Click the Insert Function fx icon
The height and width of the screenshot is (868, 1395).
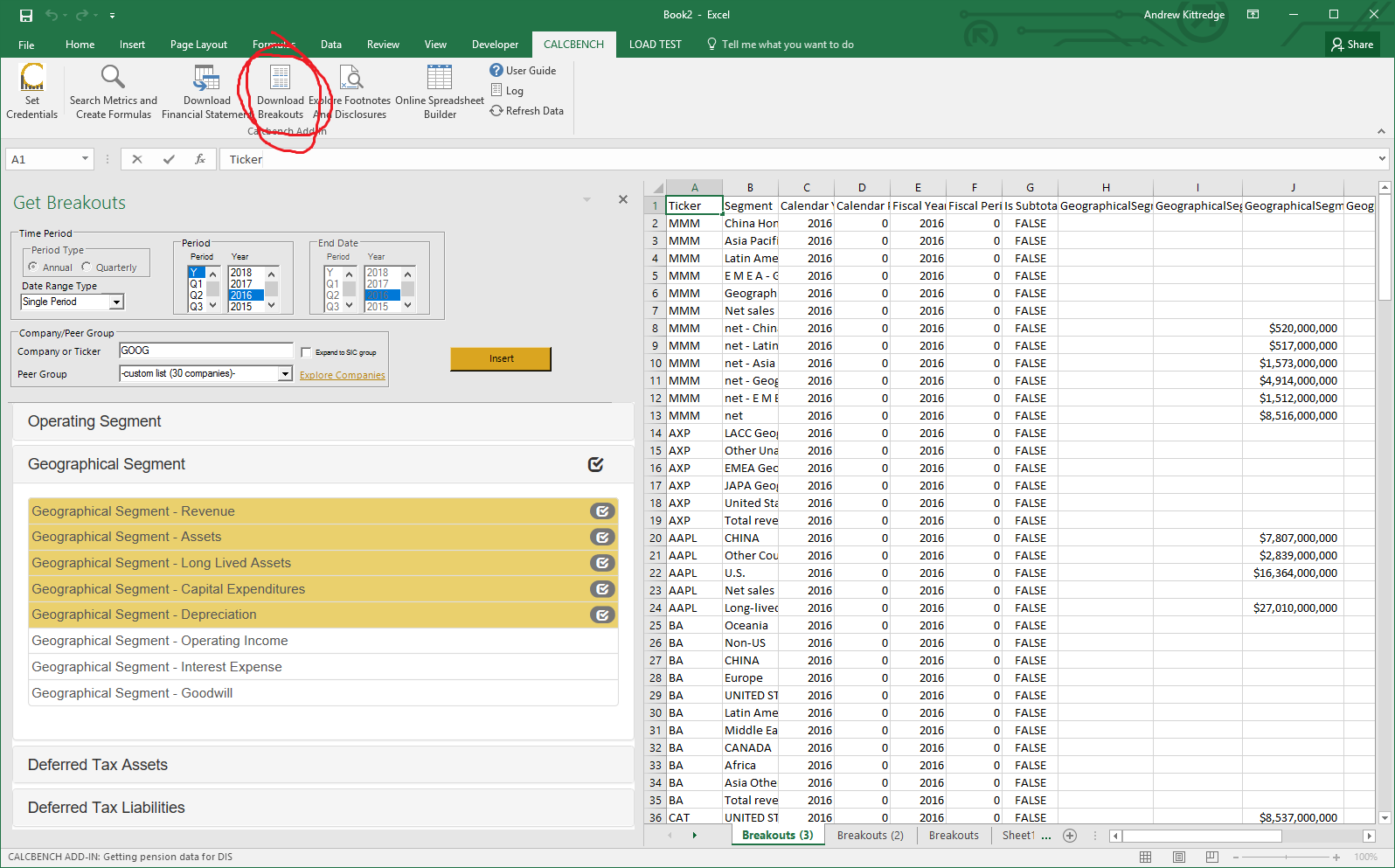pos(200,159)
